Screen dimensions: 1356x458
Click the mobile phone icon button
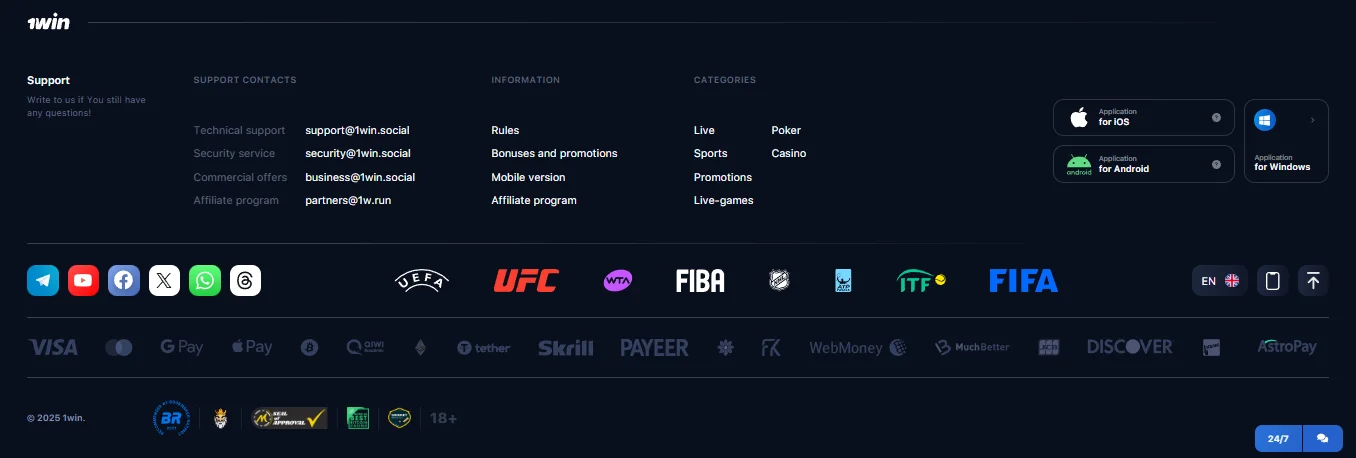[1272, 281]
